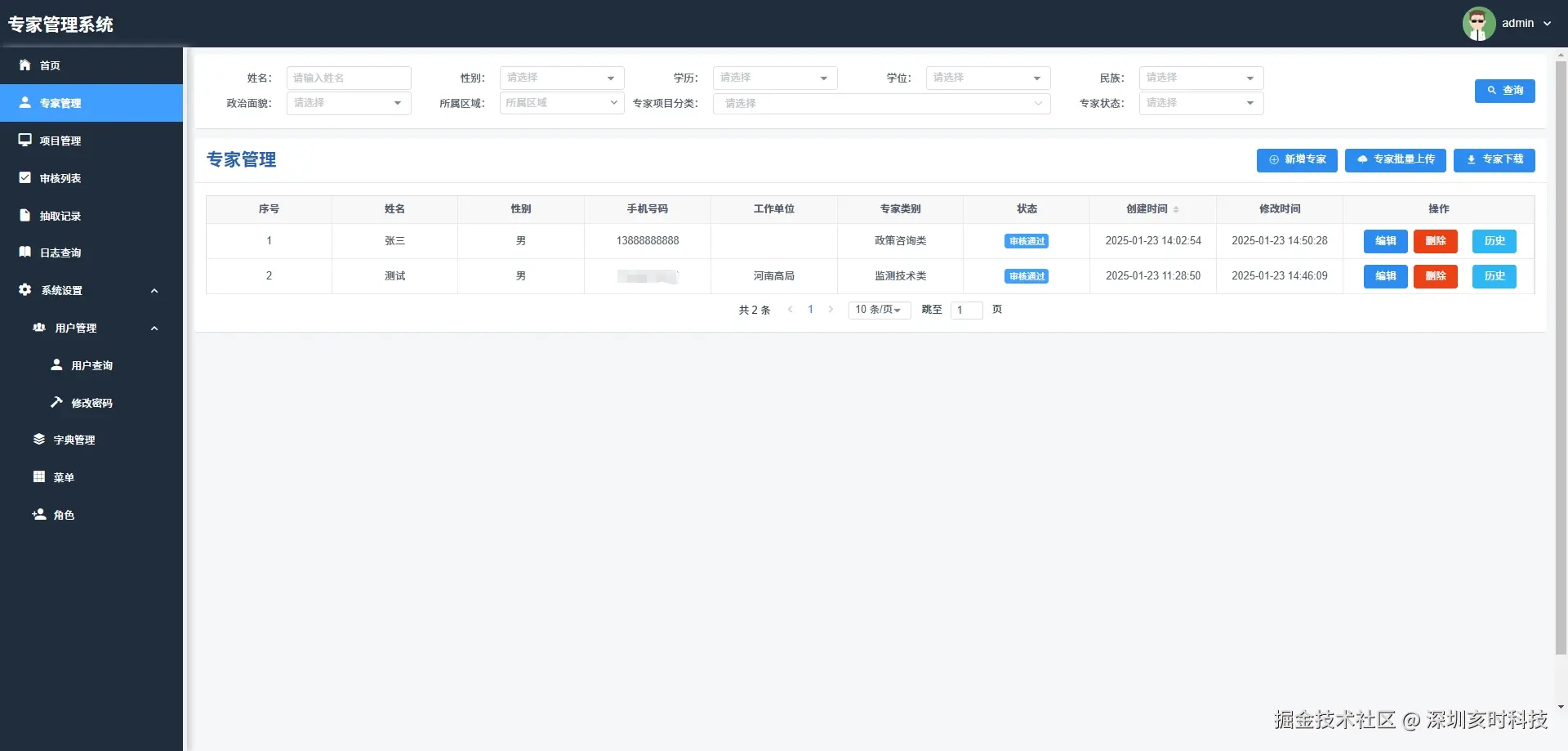
Task: Click the person icon beside 专家管理
Action: click(25, 102)
